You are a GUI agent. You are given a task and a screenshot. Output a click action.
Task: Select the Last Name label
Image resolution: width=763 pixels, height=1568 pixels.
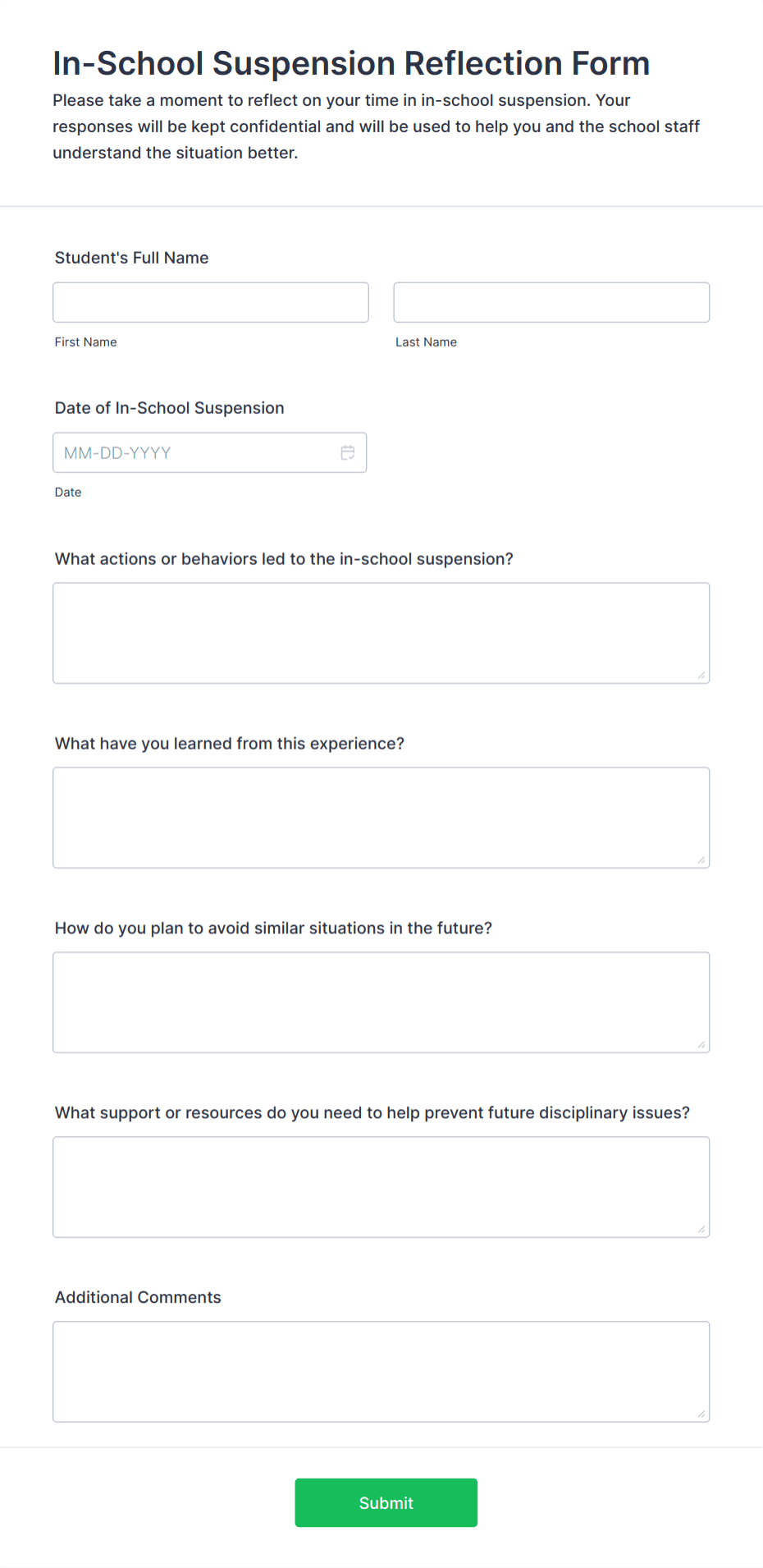click(426, 342)
